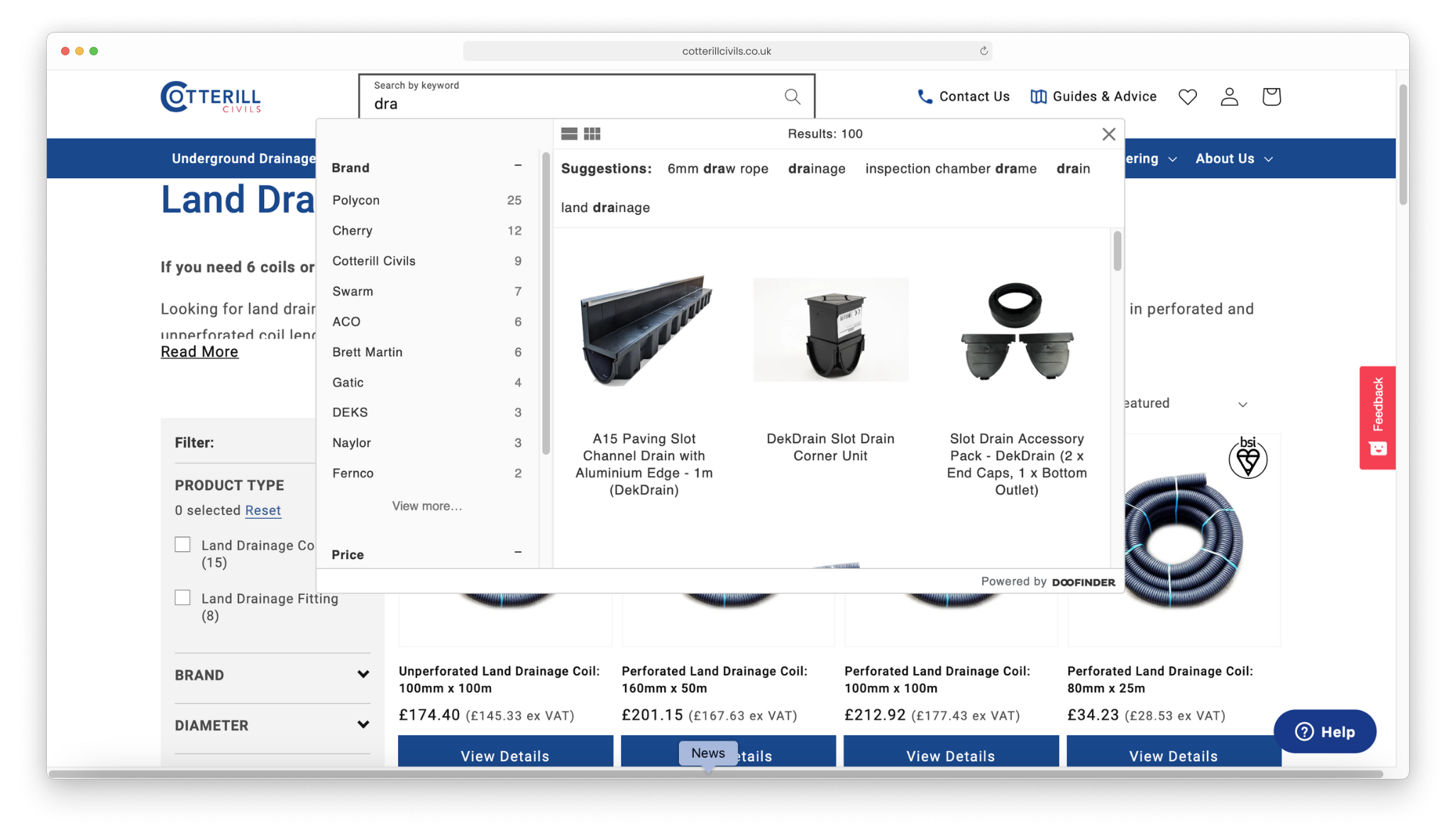Click the Guides & Advice book icon
Screen dimensions: 1456x840
[x=1039, y=97]
